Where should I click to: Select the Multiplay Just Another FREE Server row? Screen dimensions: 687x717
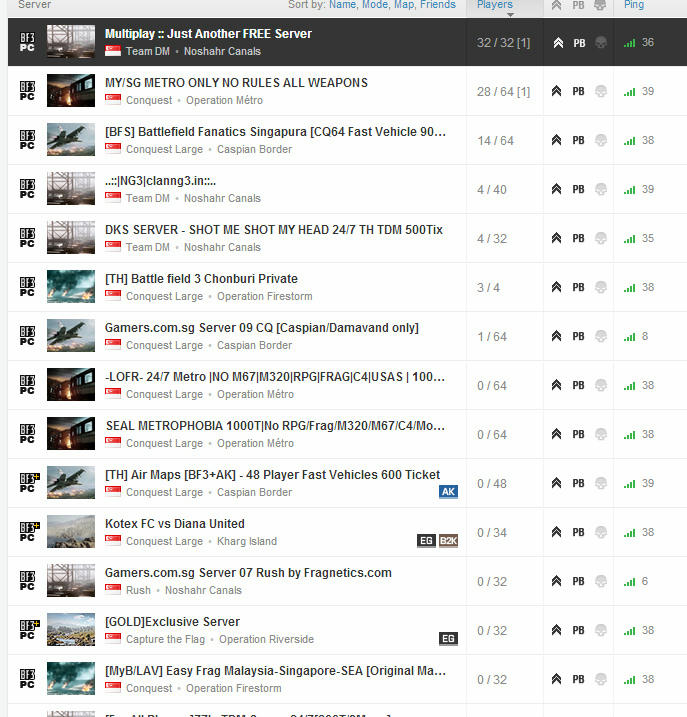(x=347, y=42)
